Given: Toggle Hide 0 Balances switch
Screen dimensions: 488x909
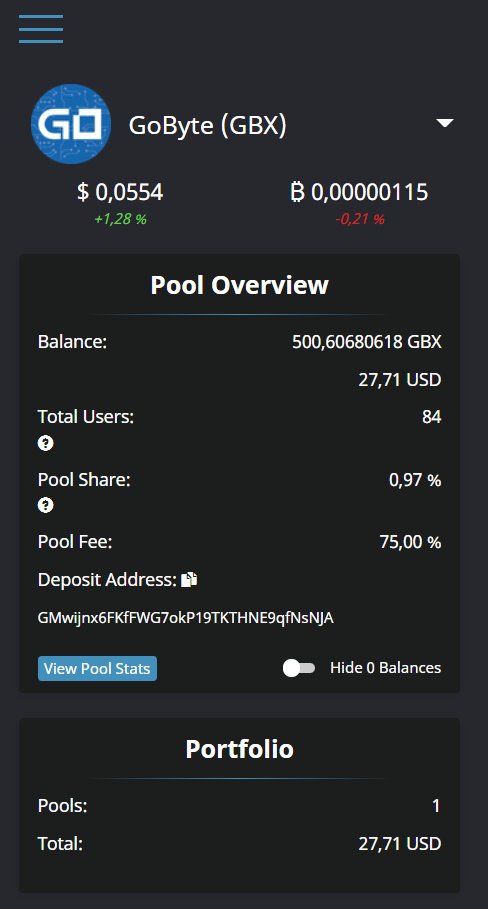Looking at the screenshot, I should 299,668.
